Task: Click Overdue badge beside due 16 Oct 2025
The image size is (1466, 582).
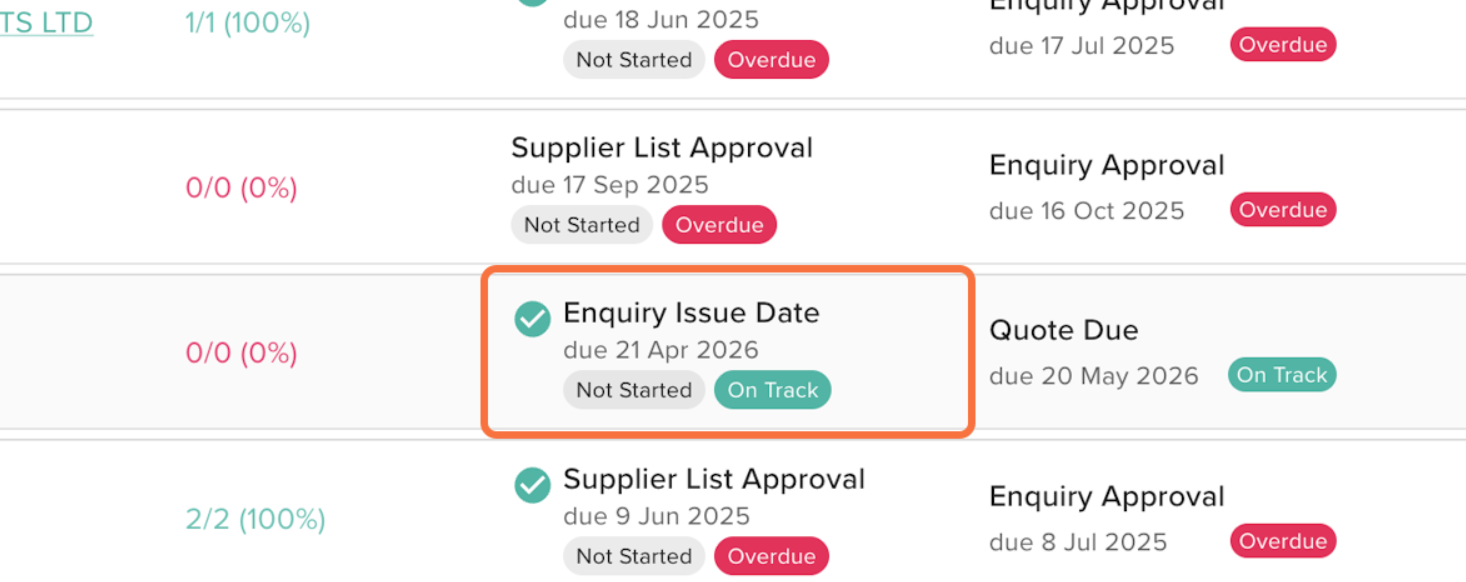Action: (x=1283, y=210)
